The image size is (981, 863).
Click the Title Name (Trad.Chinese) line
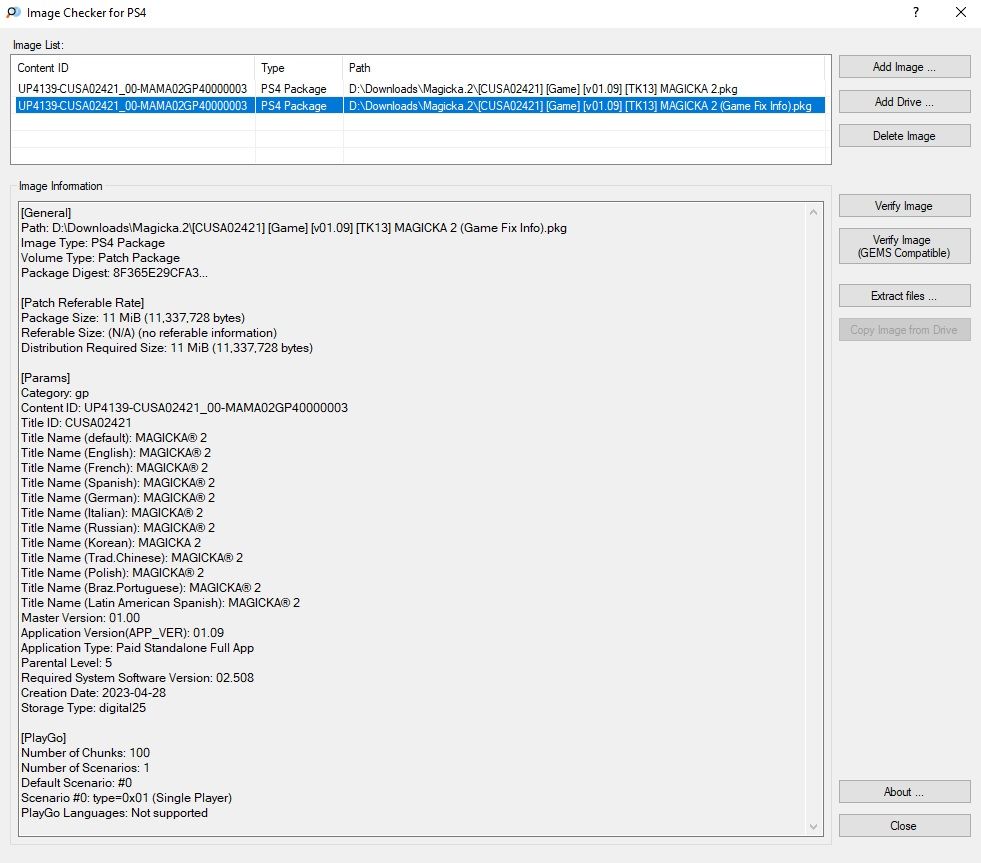click(131, 558)
